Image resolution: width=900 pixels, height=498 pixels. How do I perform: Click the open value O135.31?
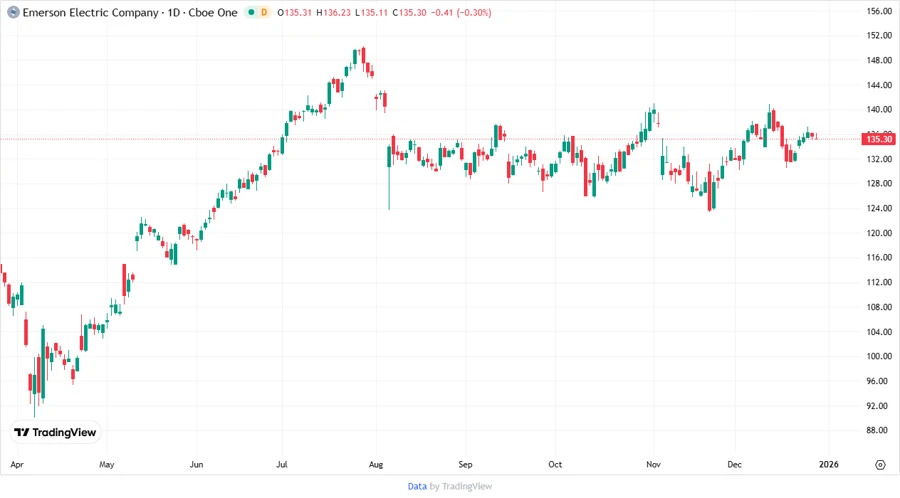point(294,13)
